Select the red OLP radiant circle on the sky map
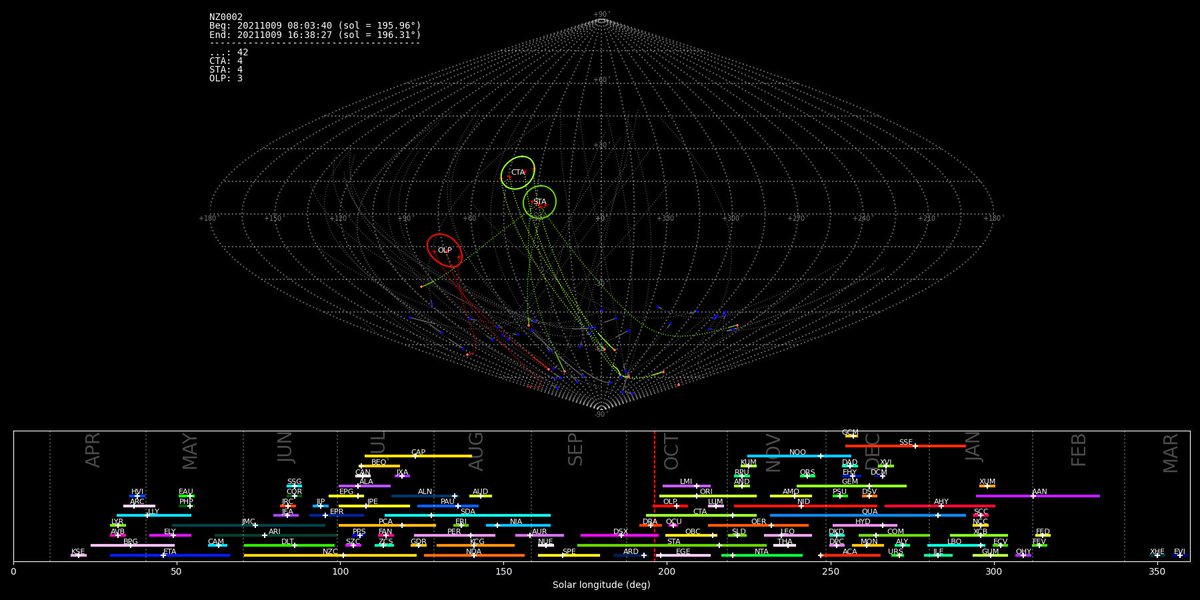1200x600 pixels. [445, 250]
